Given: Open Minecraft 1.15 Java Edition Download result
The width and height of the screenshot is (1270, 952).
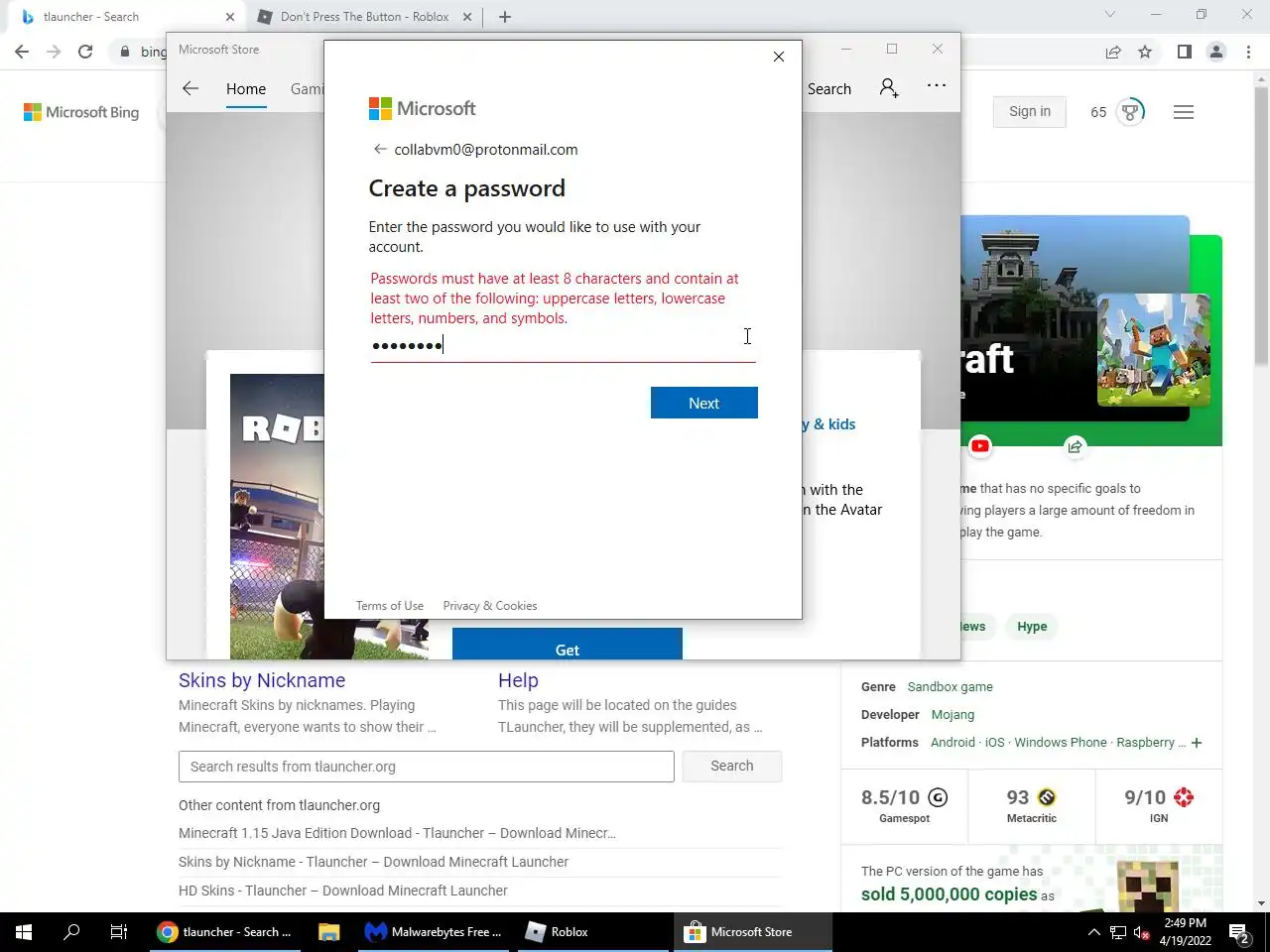Looking at the screenshot, I should click(397, 833).
